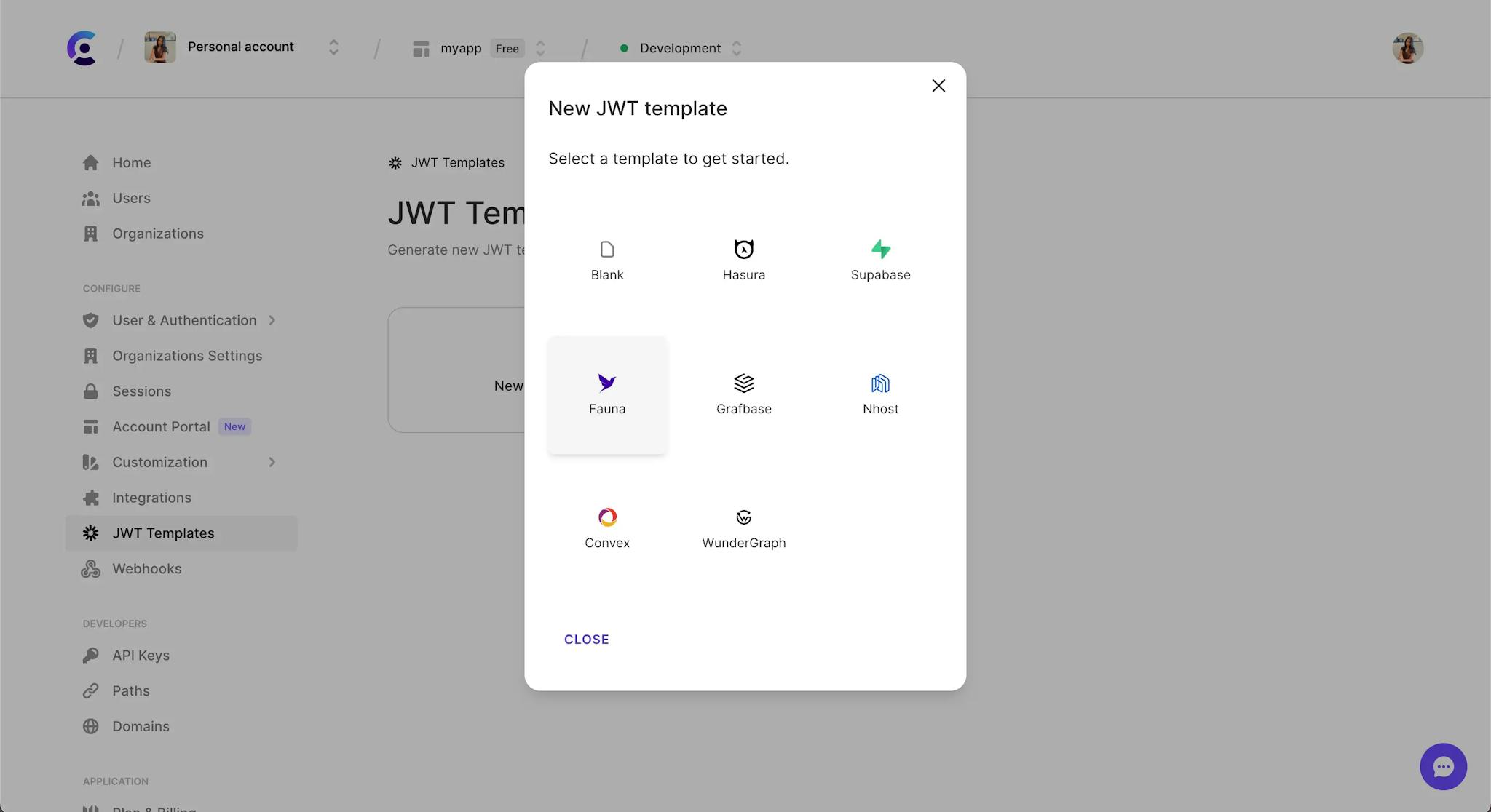
Task: Select the WunderGraph JWT template
Action: 744,526
